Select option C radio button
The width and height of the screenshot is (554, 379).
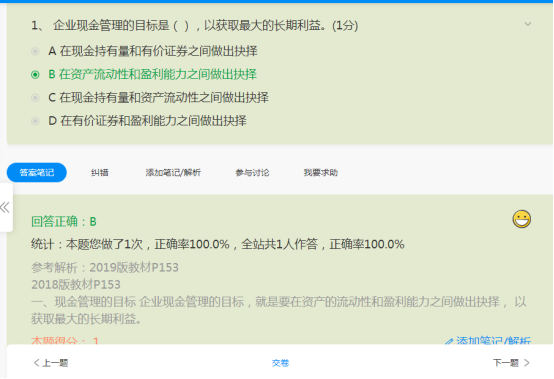coord(35,98)
